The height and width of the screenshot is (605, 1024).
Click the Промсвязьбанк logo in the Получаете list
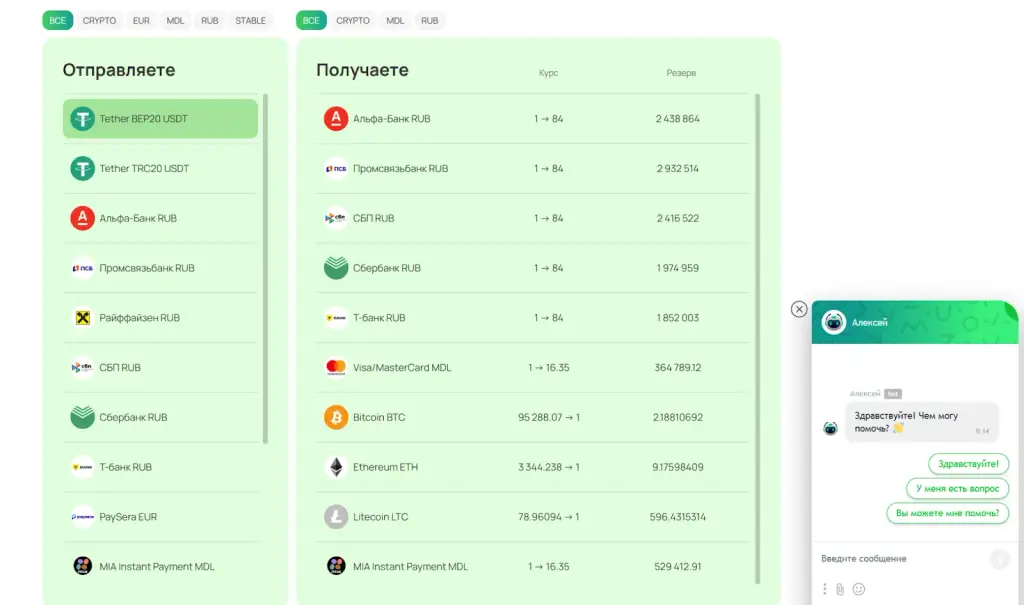pyautogui.click(x=336, y=169)
